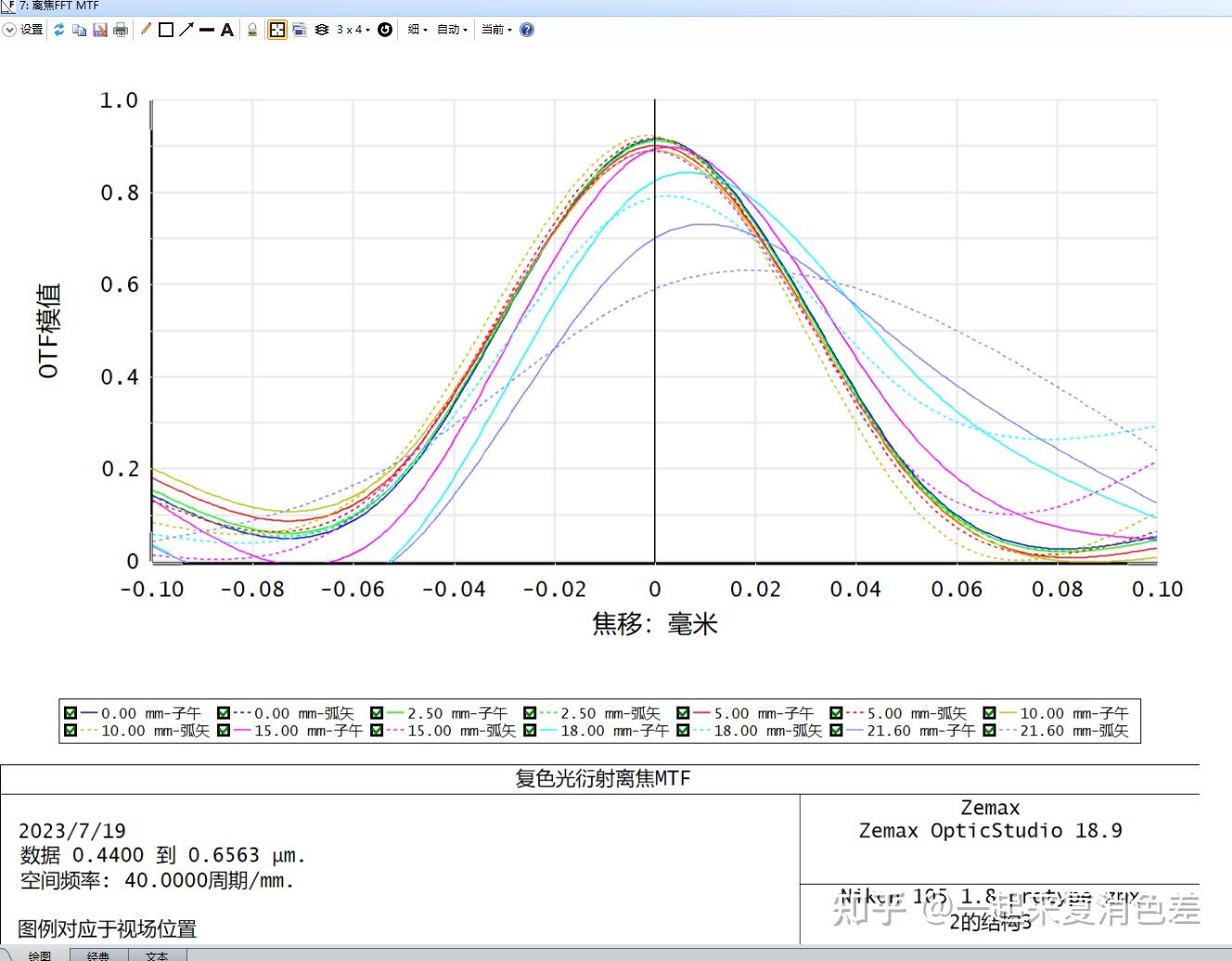Uncheck the 18.00 mm-子午 legend checkbox
The width and height of the screenshot is (1232, 961).
[530, 731]
